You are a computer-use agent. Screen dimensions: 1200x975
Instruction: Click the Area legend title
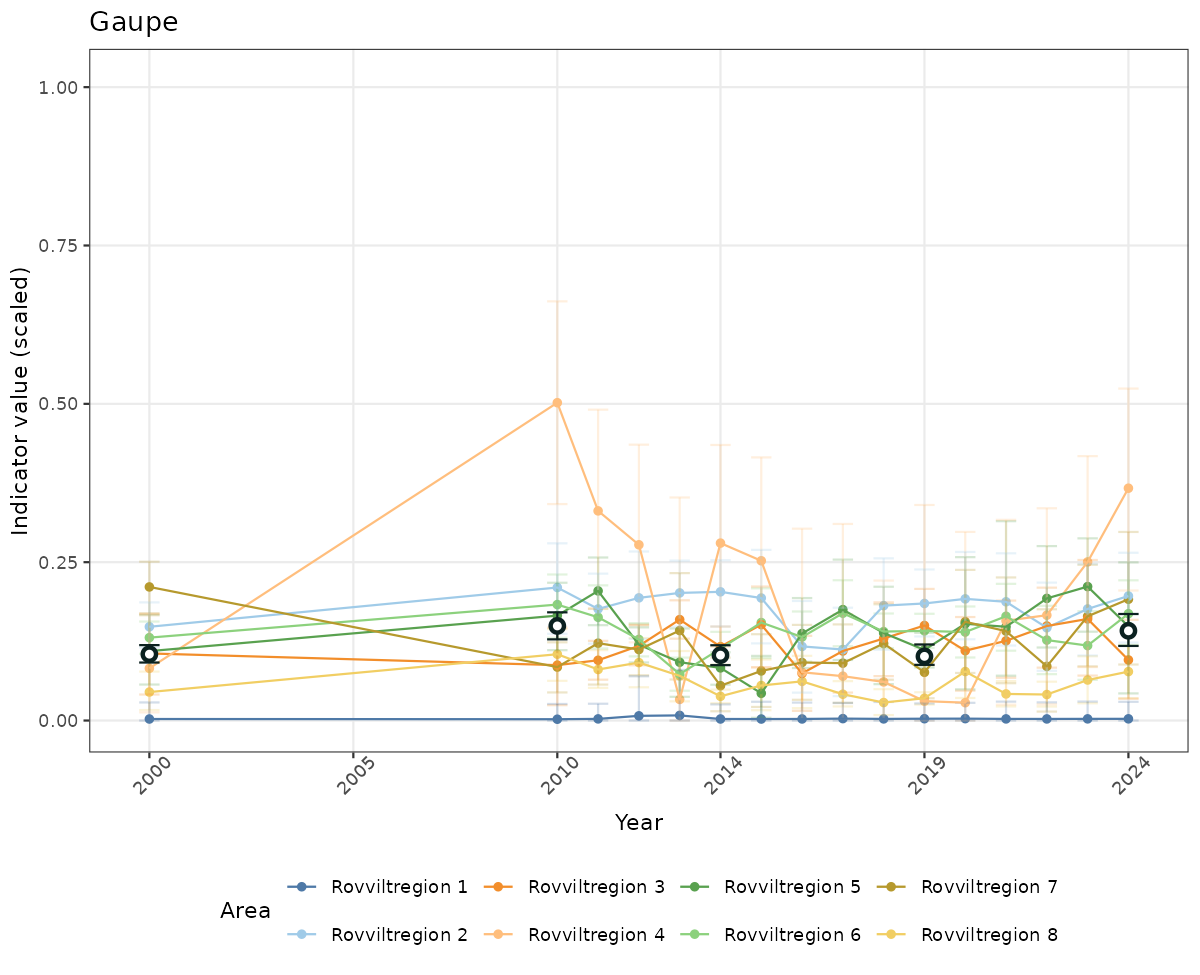click(245, 911)
